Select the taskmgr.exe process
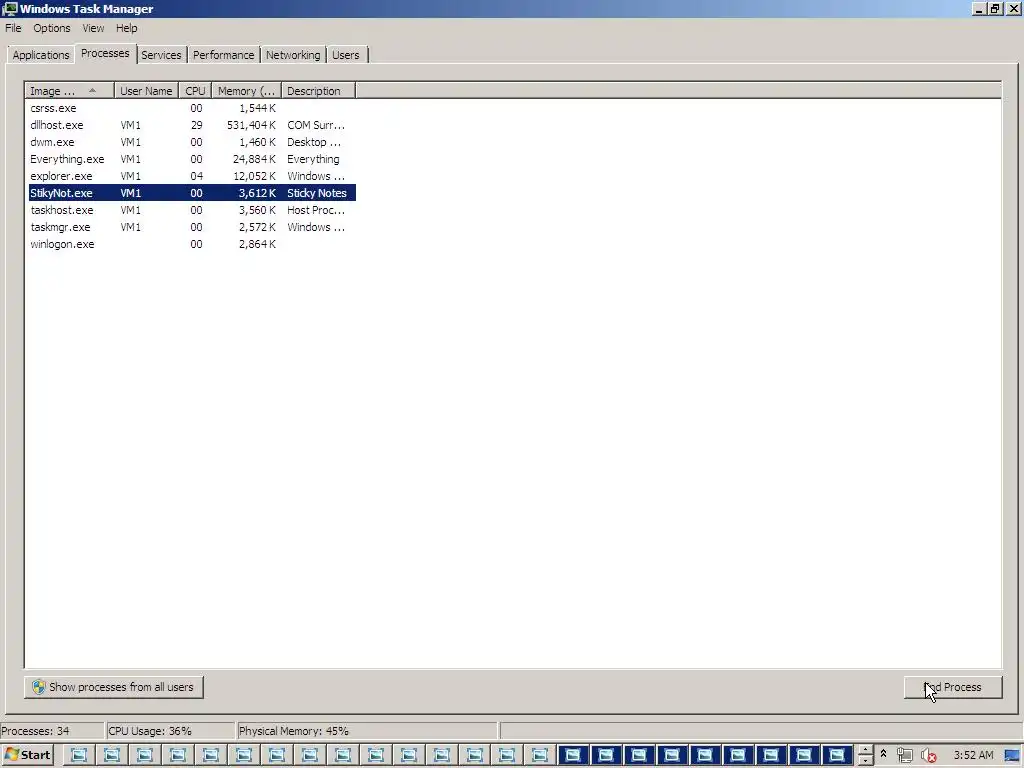The width and height of the screenshot is (1024, 768). (191, 227)
